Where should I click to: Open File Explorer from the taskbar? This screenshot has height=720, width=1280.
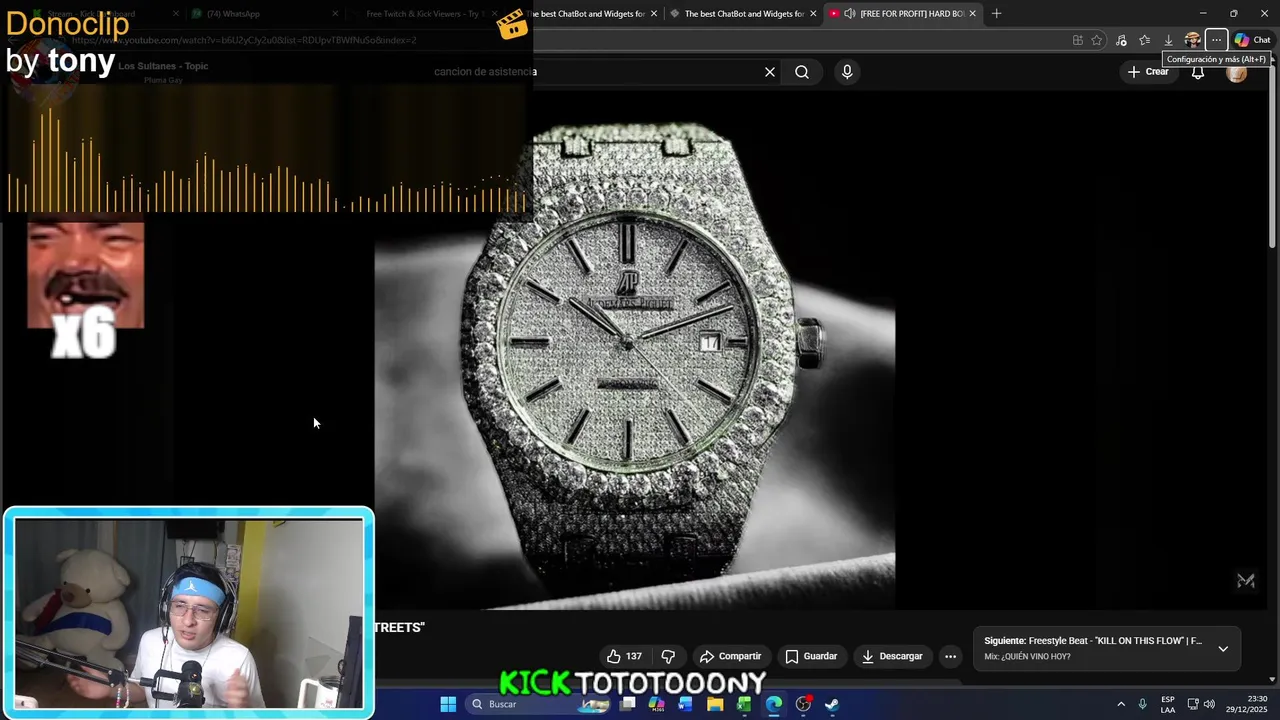click(x=715, y=704)
